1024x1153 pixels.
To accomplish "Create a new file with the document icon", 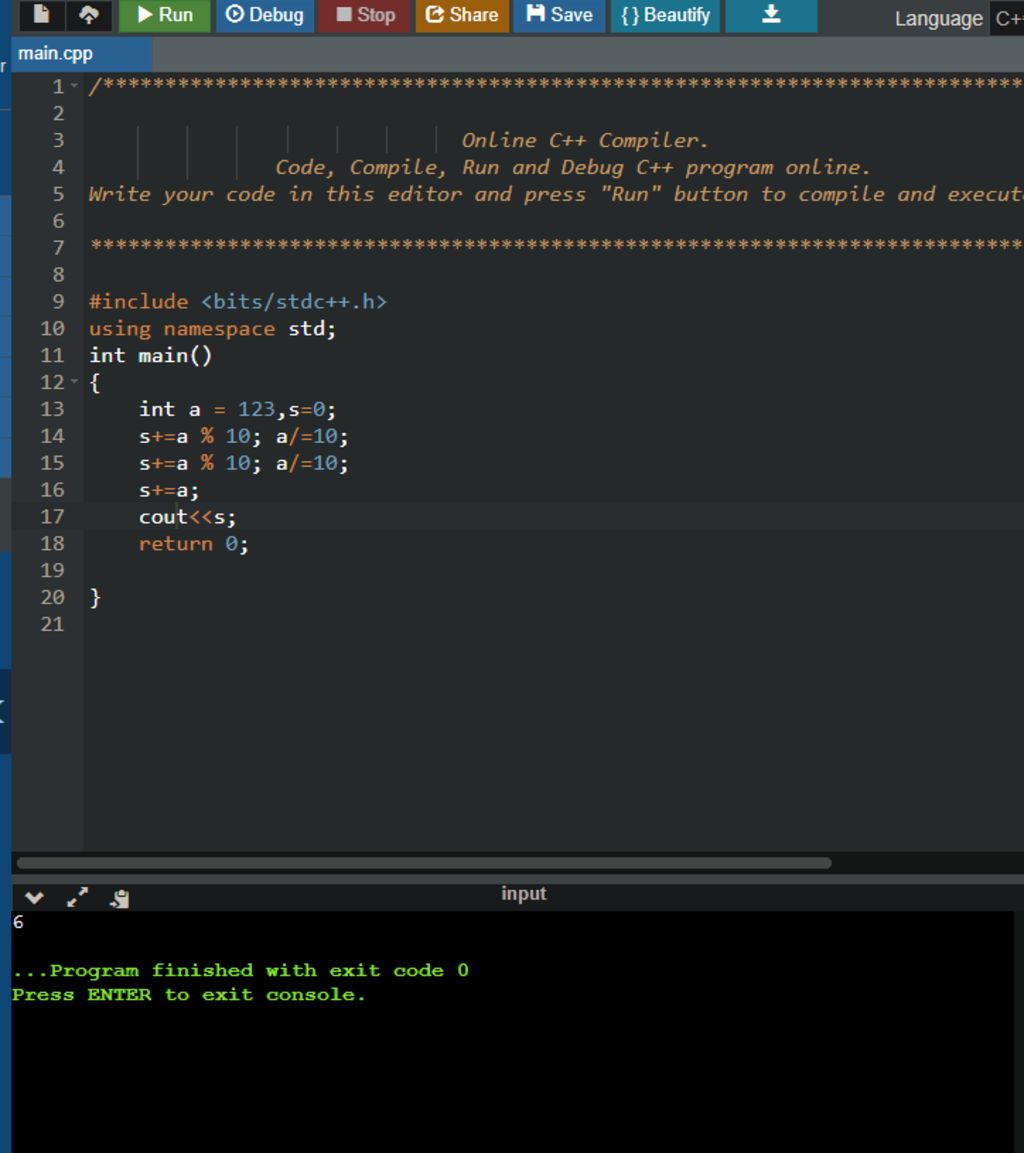I will [41, 15].
